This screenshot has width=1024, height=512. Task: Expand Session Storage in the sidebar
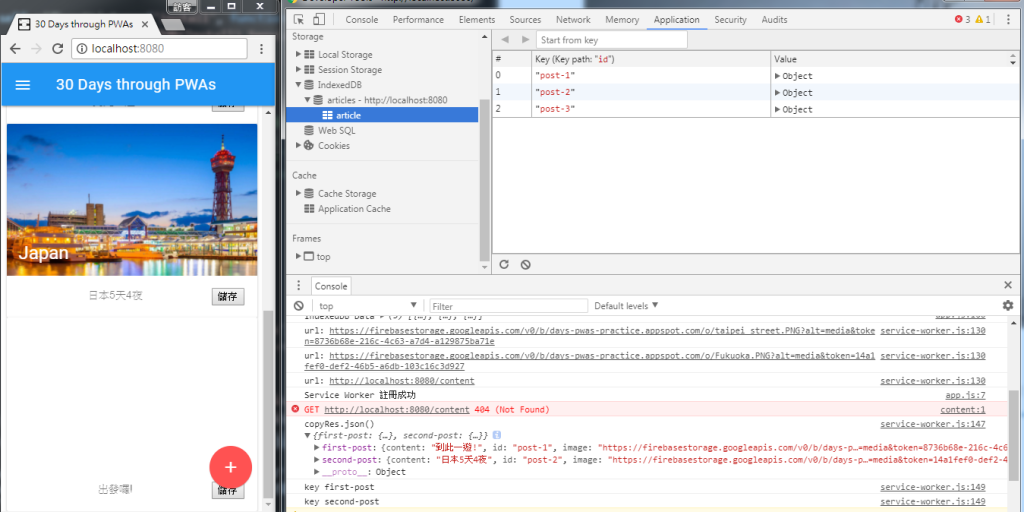[x=298, y=69]
